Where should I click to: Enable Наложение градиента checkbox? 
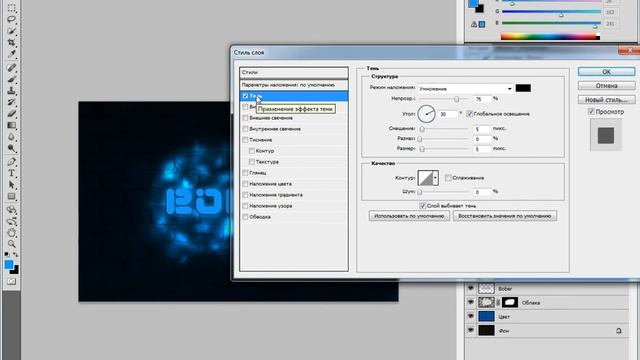click(245, 195)
